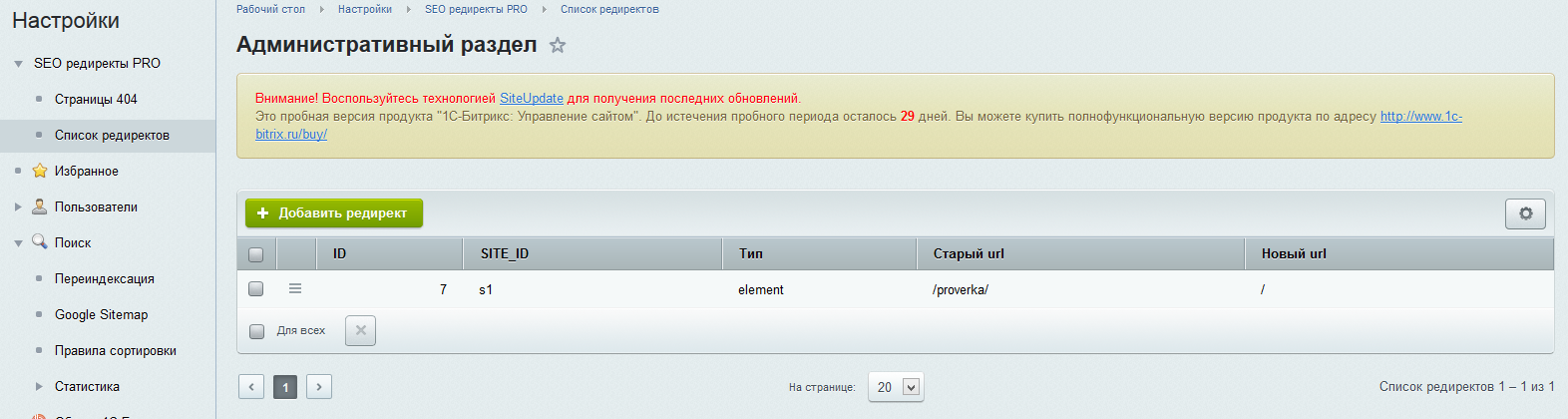The width and height of the screenshot is (1568, 419).
Task: Click the delete X button below table
Action: click(360, 330)
